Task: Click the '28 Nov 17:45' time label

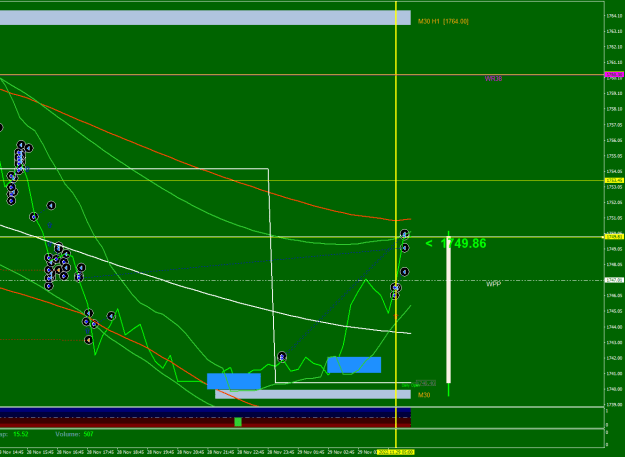Action: [102, 453]
